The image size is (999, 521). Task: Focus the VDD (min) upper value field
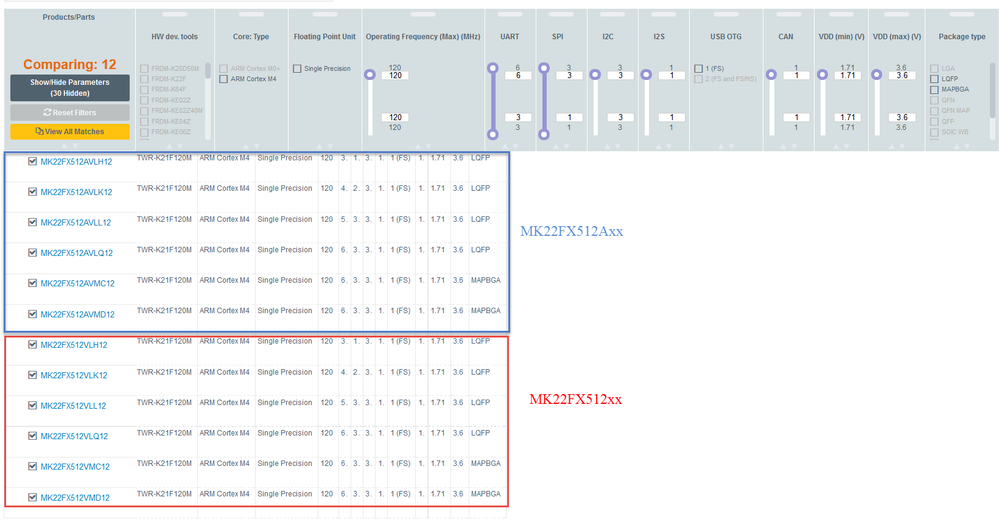(x=847, y=76)
